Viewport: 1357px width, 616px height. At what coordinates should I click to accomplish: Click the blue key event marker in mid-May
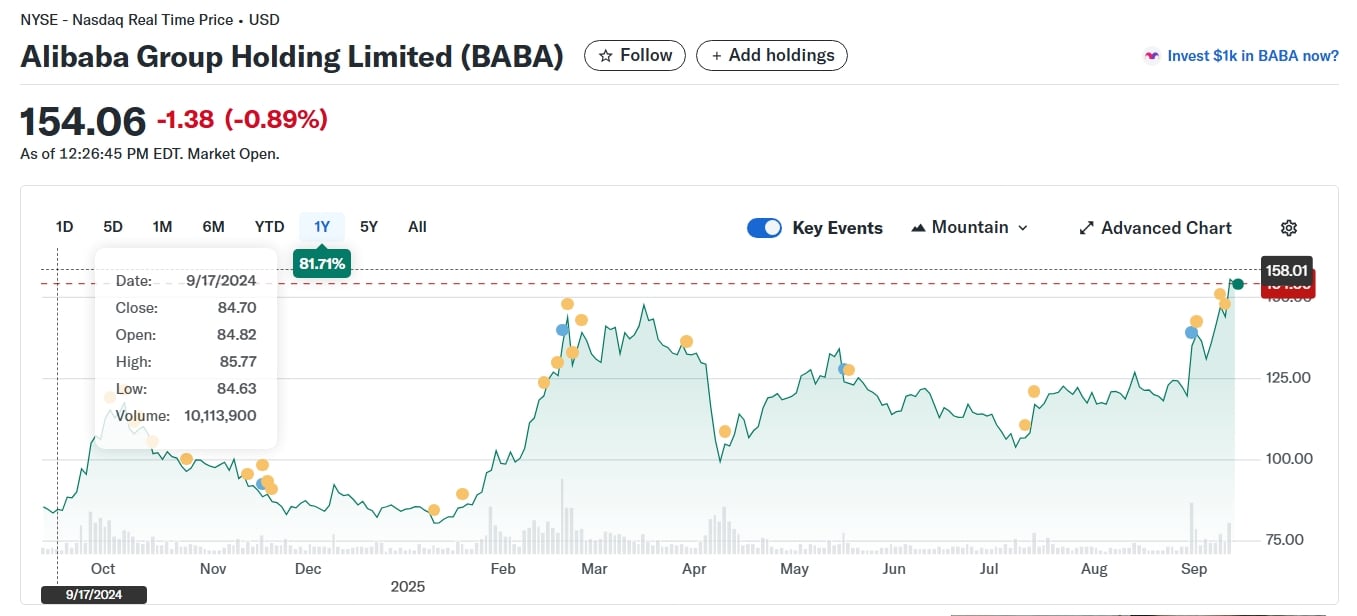(x=842, y=369)
